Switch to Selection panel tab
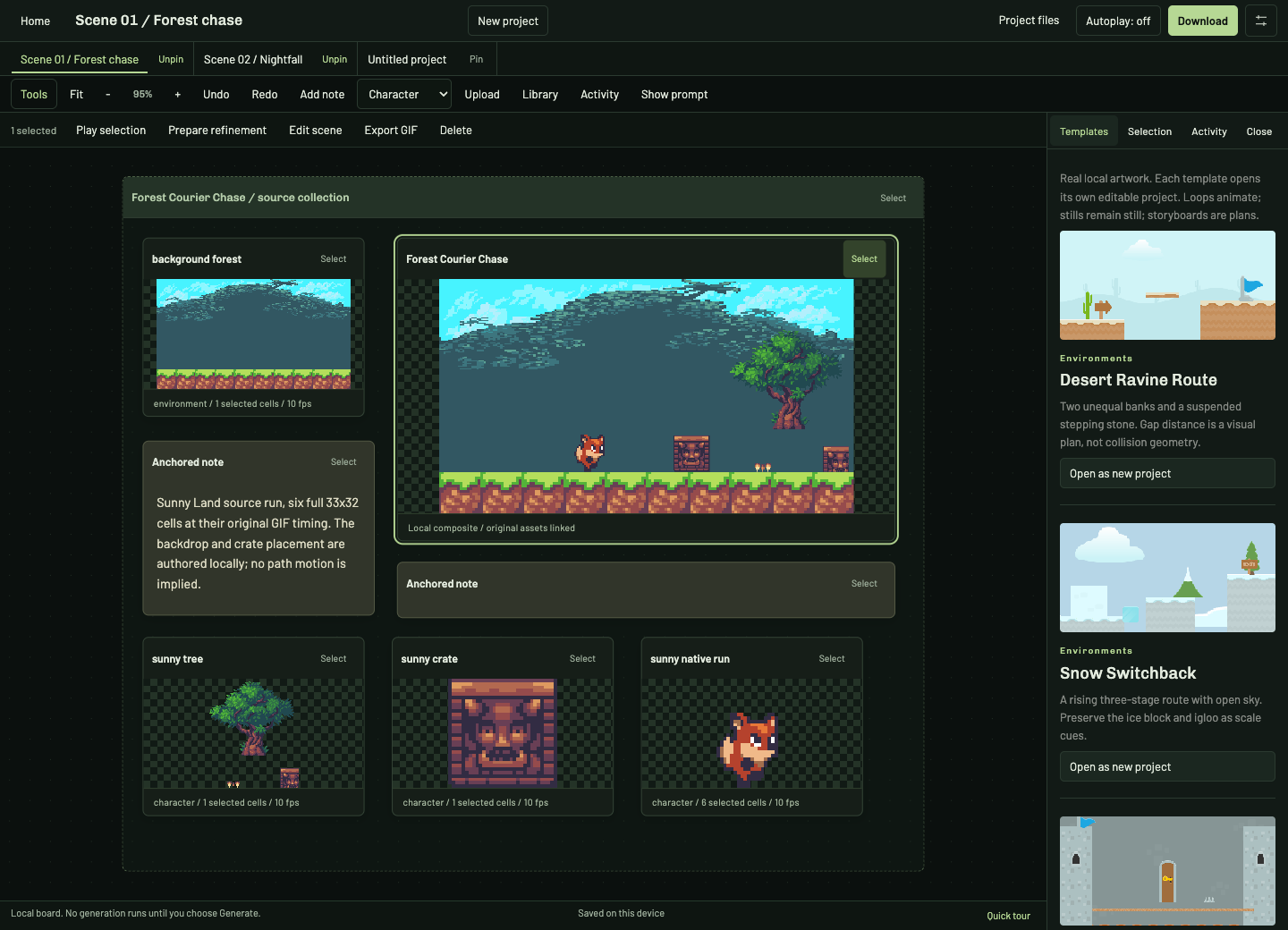The image size is (1288, 930). [1149, 131]
